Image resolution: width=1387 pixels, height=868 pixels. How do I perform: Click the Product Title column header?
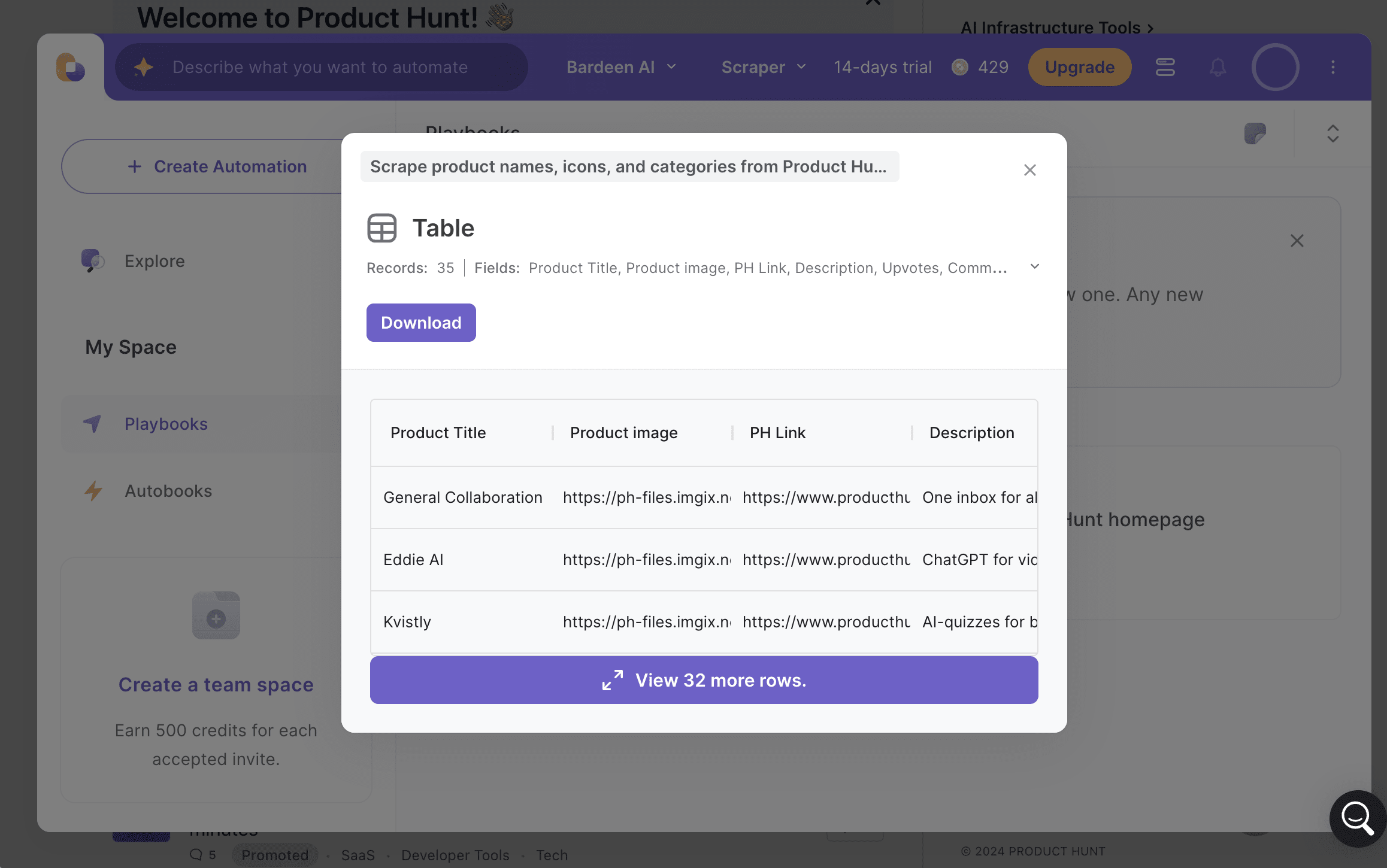[438, 433]
